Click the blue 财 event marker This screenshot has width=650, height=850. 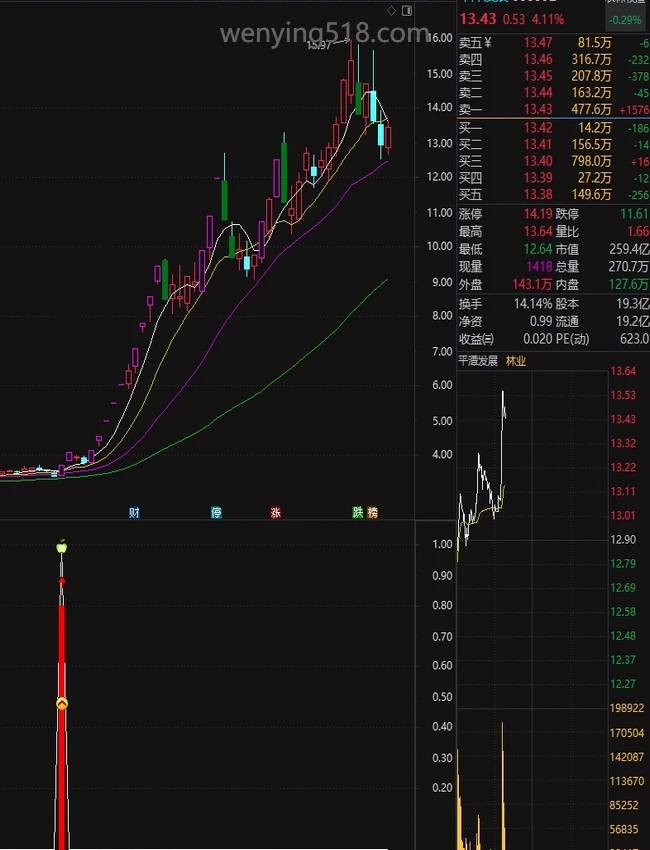134,513
